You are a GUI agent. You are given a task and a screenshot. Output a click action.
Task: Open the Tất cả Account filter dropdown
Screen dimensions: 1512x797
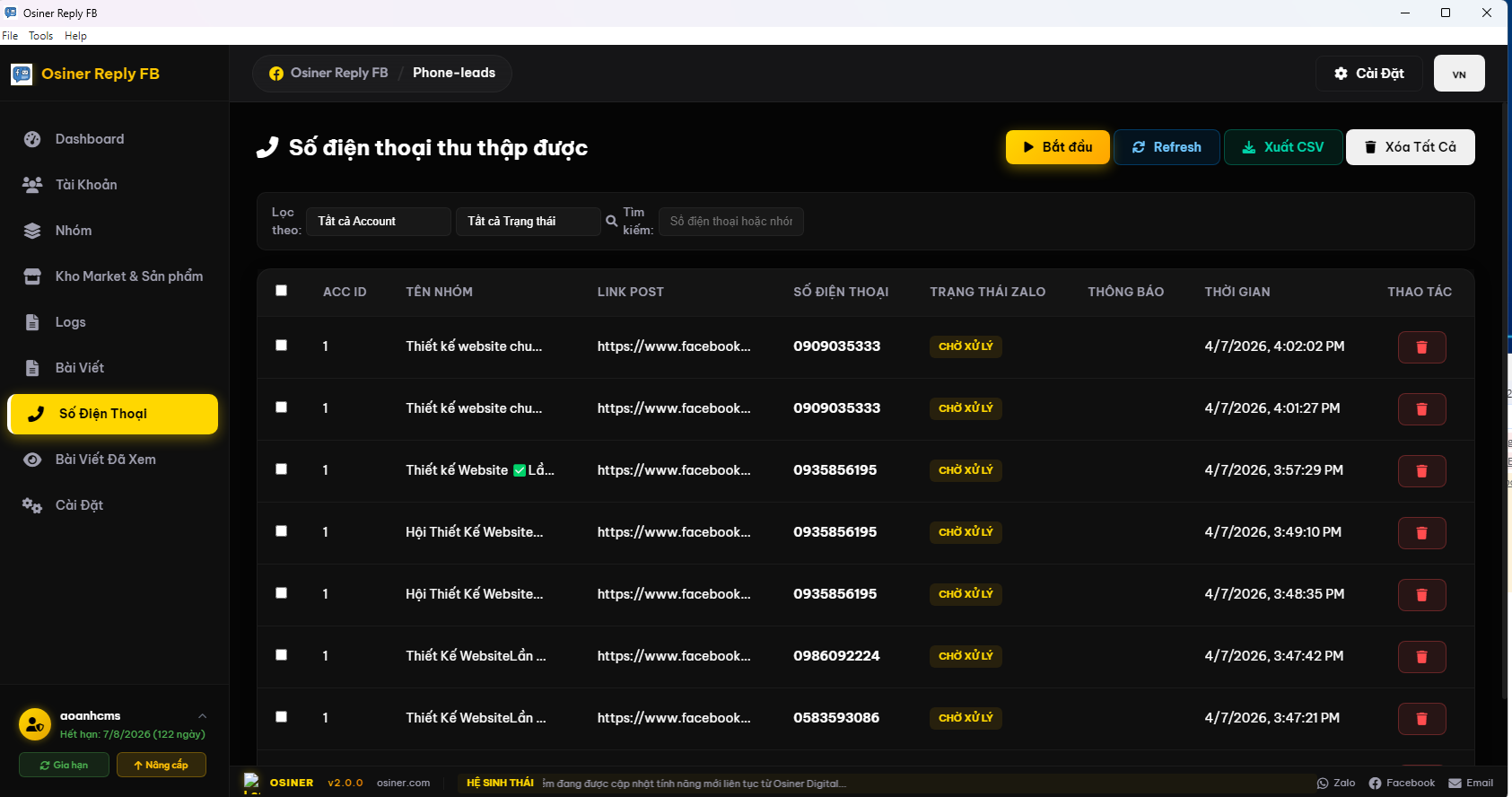[x=378, y=222]
